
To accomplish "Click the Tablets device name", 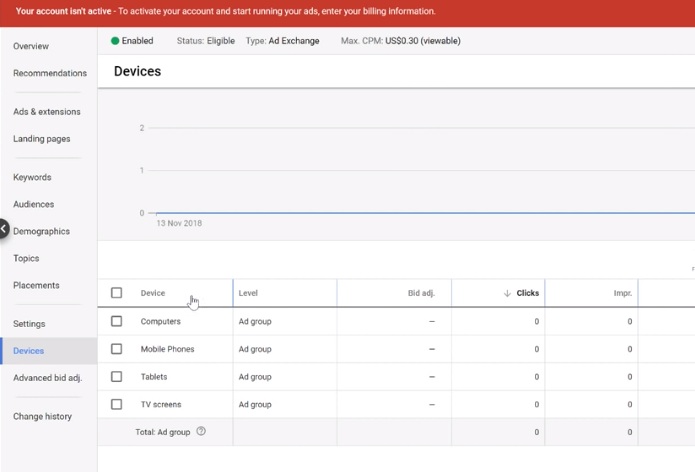I will pyautogui.click(x=154, y=377).
